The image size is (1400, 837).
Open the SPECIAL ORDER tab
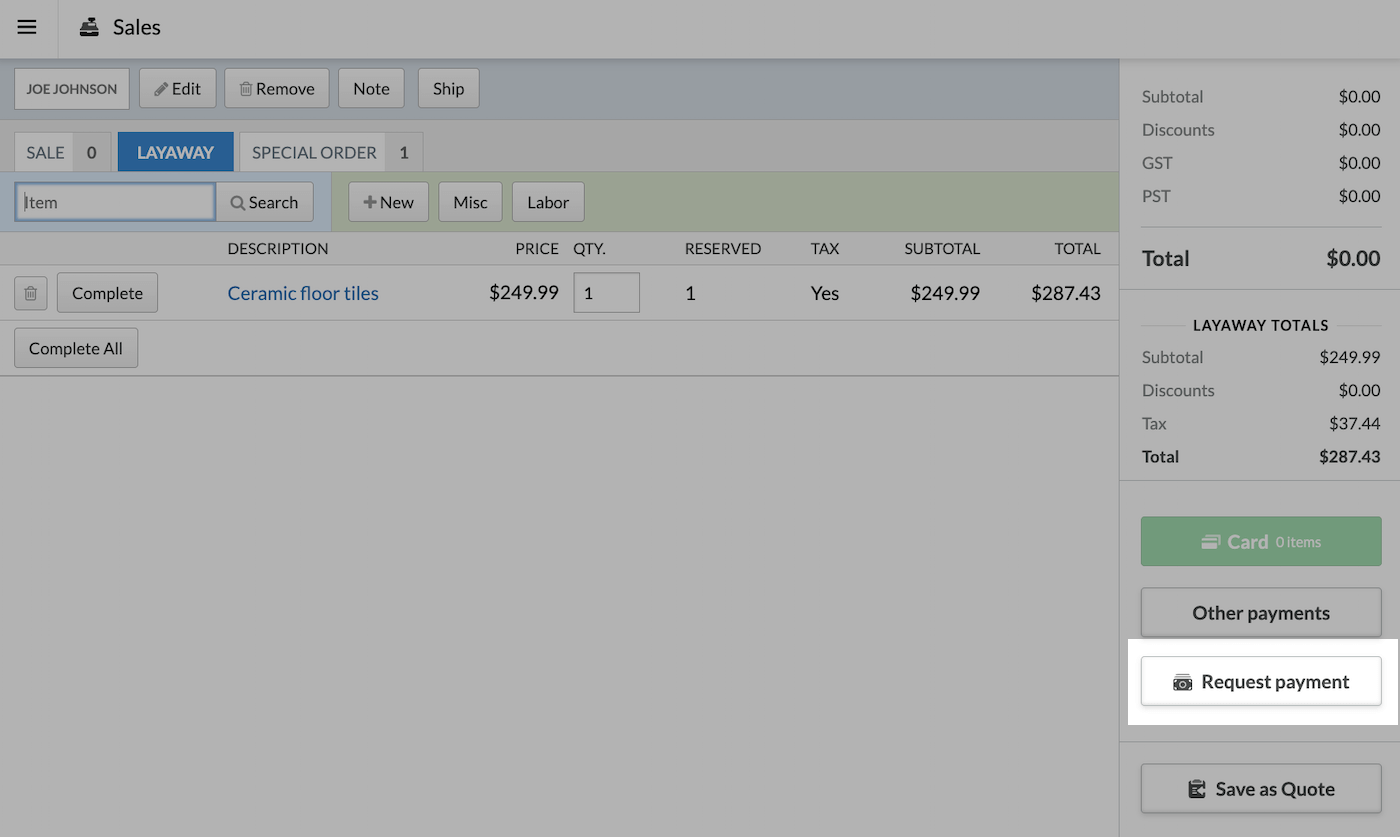(313, 152)
